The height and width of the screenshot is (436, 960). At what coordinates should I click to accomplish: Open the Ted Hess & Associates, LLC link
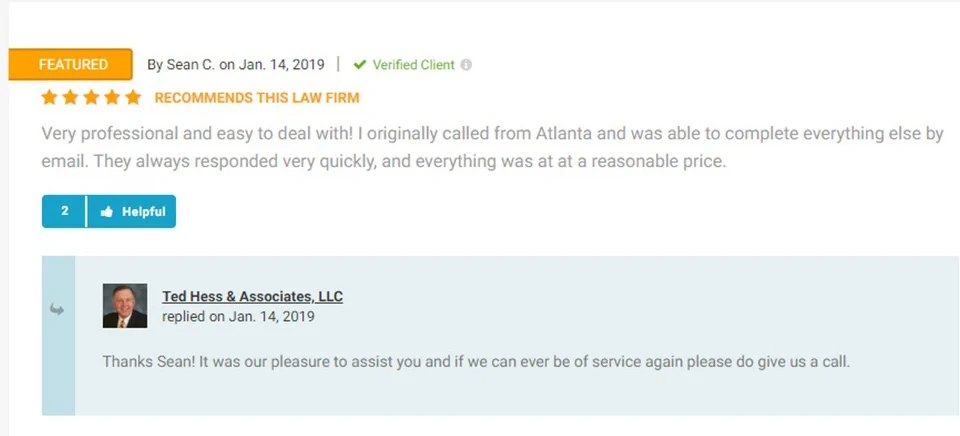(x=252, y=297)
